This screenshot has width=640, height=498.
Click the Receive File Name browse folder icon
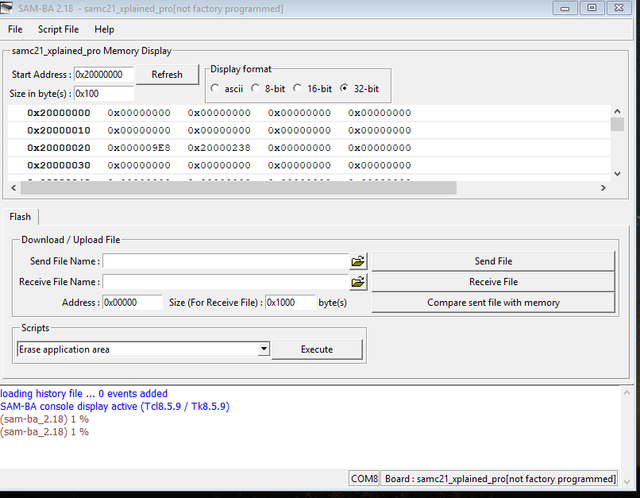(358, 282)
